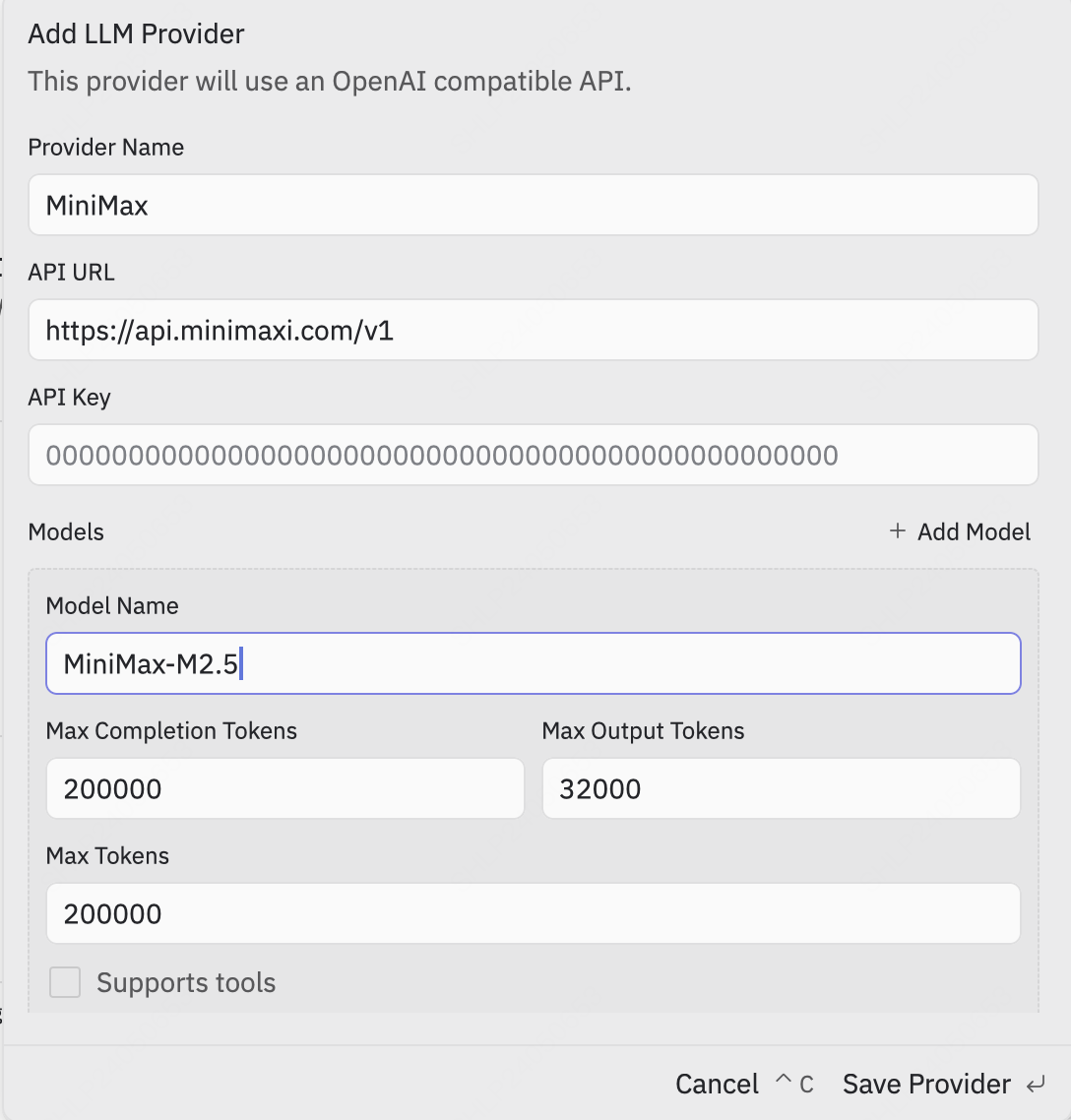Click the OpenAI compatible API description text
Image resolution: width=1071 pixels, height=1120 pixels.
[329, 81]
